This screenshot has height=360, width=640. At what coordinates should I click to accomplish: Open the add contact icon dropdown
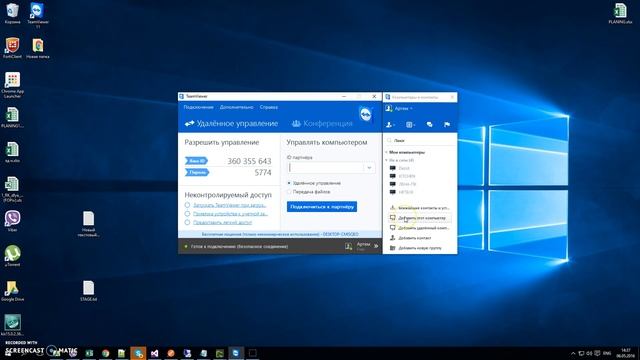tap(390, 124)
